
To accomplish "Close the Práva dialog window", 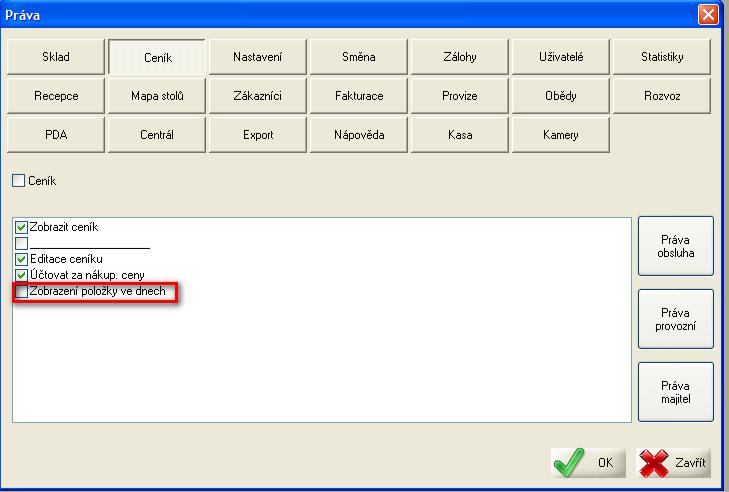I will (x=707, y=14).
